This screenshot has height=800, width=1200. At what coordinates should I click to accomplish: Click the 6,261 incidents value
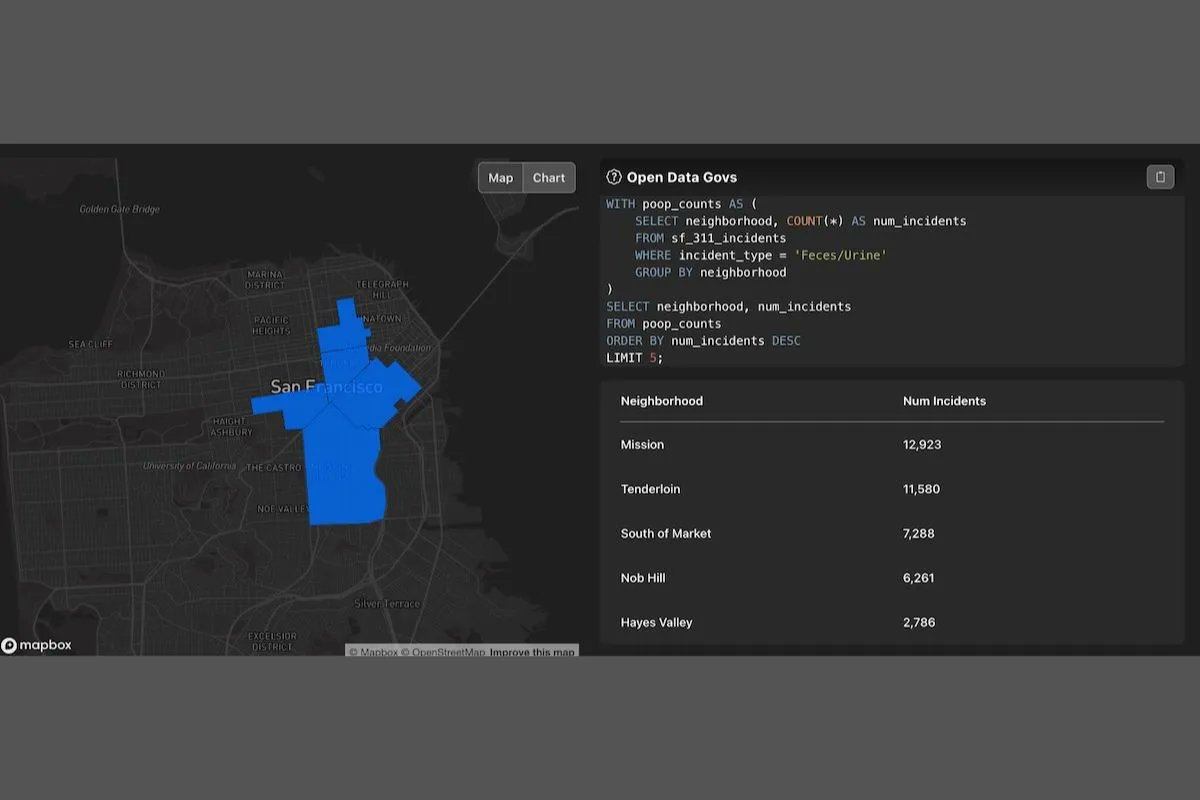[x=918, y=578]
